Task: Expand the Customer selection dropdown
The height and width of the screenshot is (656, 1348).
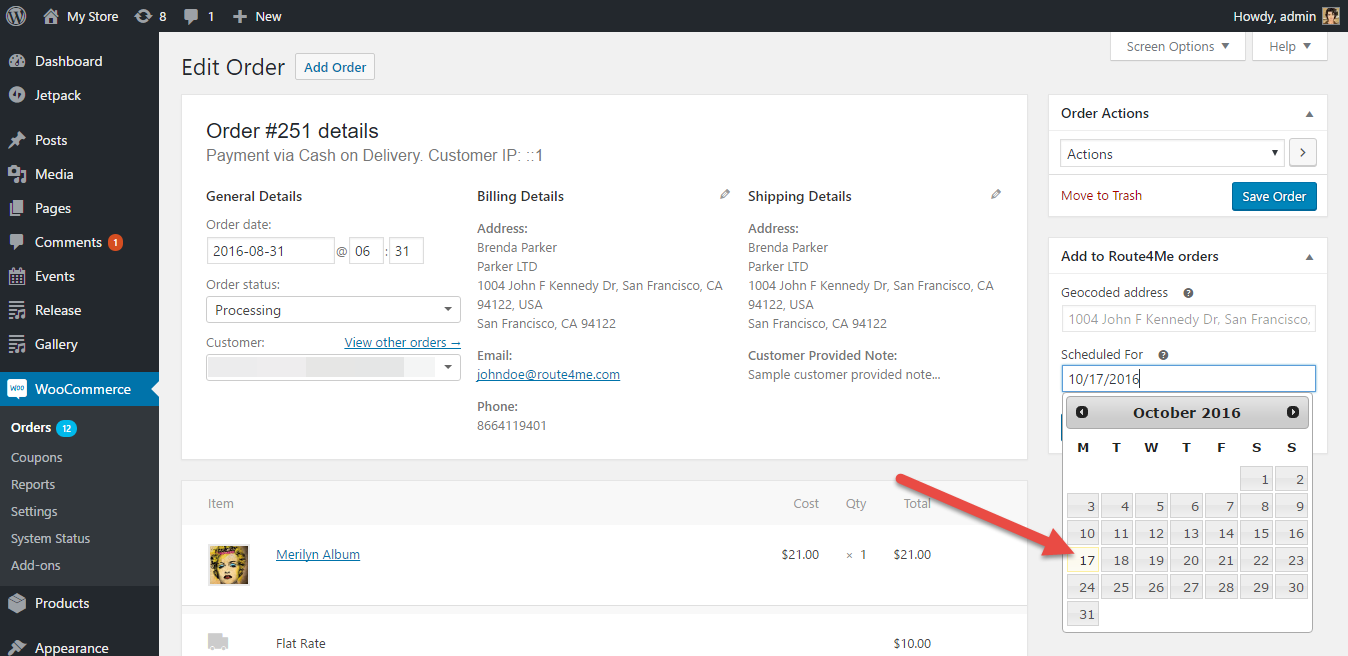Action: tap(333, 367)
